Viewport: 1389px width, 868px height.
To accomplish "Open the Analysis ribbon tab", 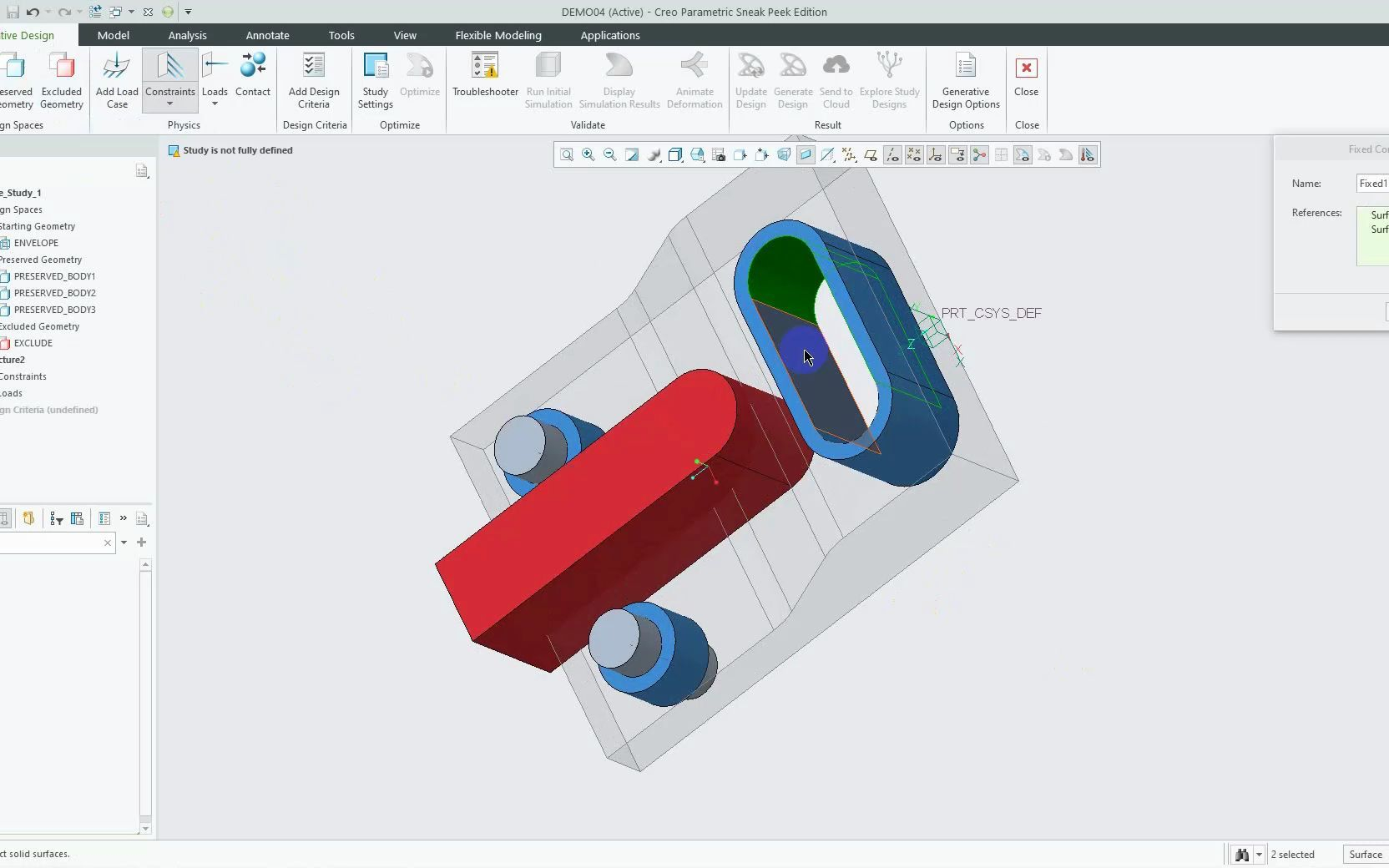I will coord(187,35).
